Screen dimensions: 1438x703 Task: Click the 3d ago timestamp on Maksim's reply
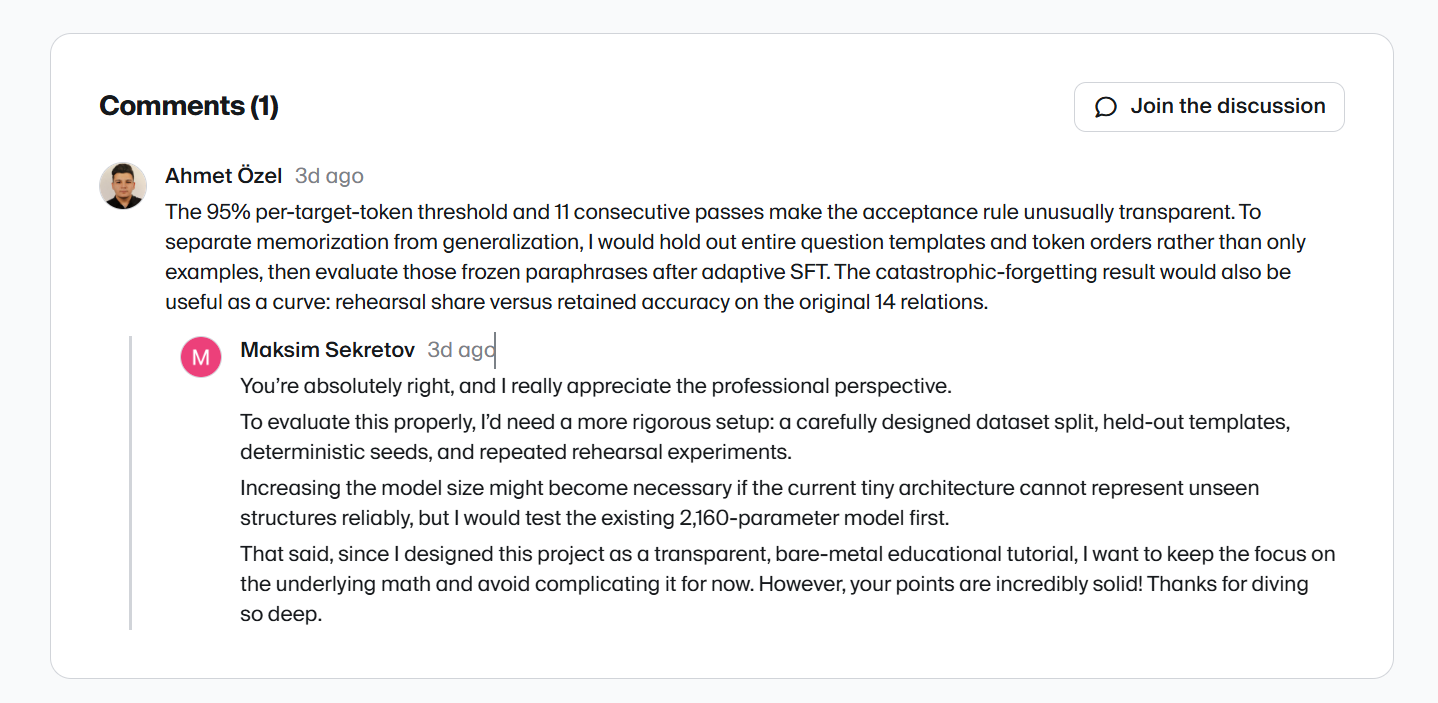coord(461,350)
